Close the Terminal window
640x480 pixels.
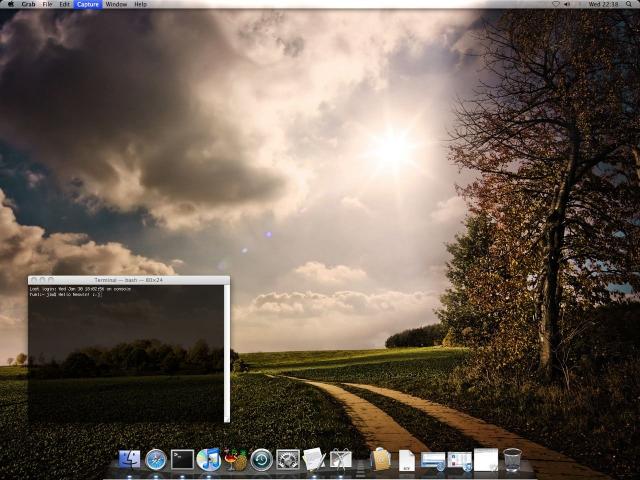tap(34, 280)
